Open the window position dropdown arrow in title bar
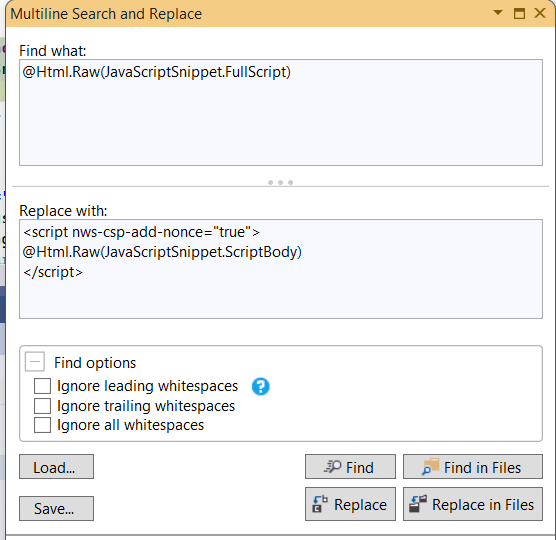This screenshot has width=556, height=540. pos(498,13)
